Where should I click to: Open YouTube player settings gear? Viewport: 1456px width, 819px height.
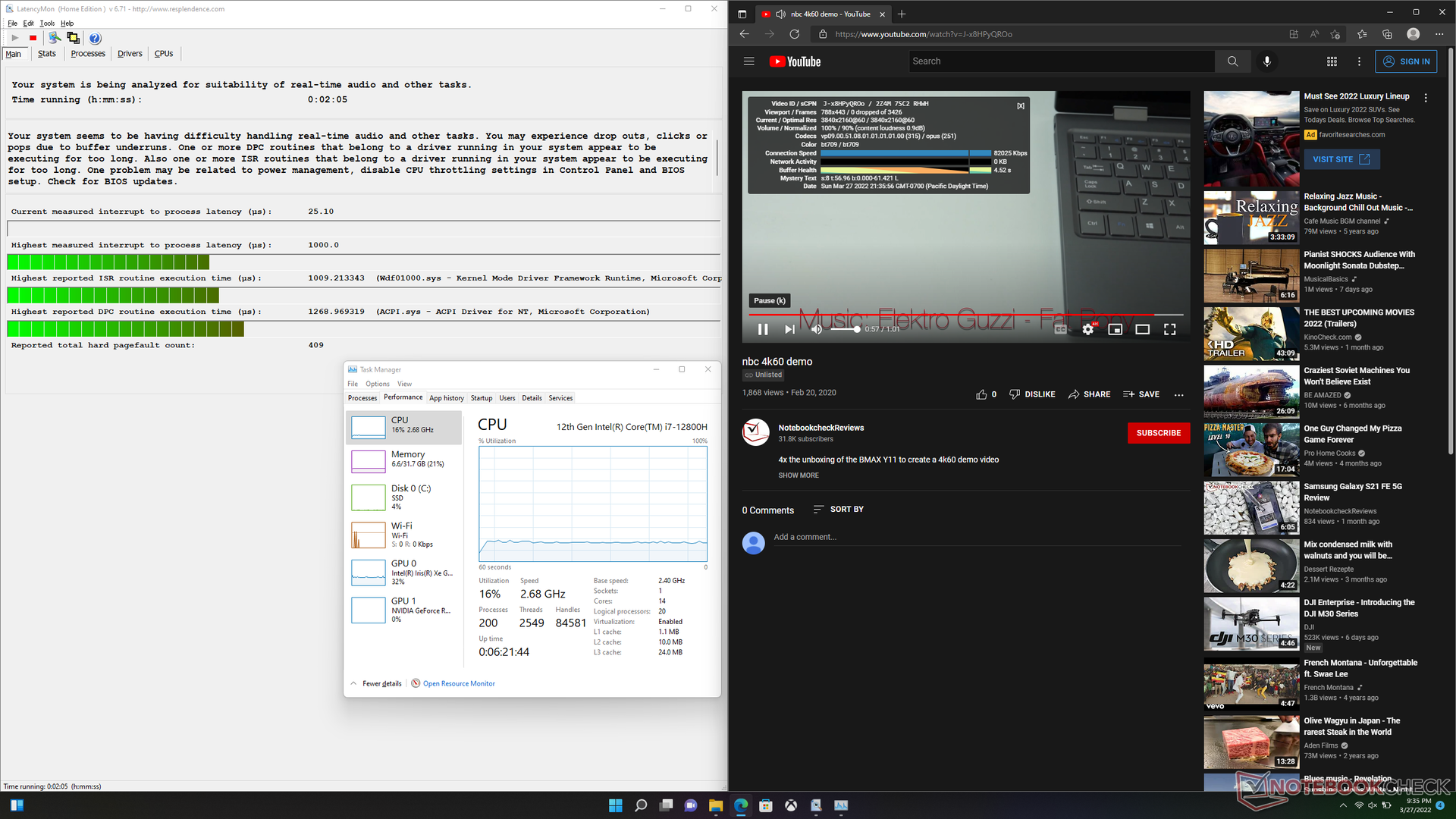[x=1087, y=329]
